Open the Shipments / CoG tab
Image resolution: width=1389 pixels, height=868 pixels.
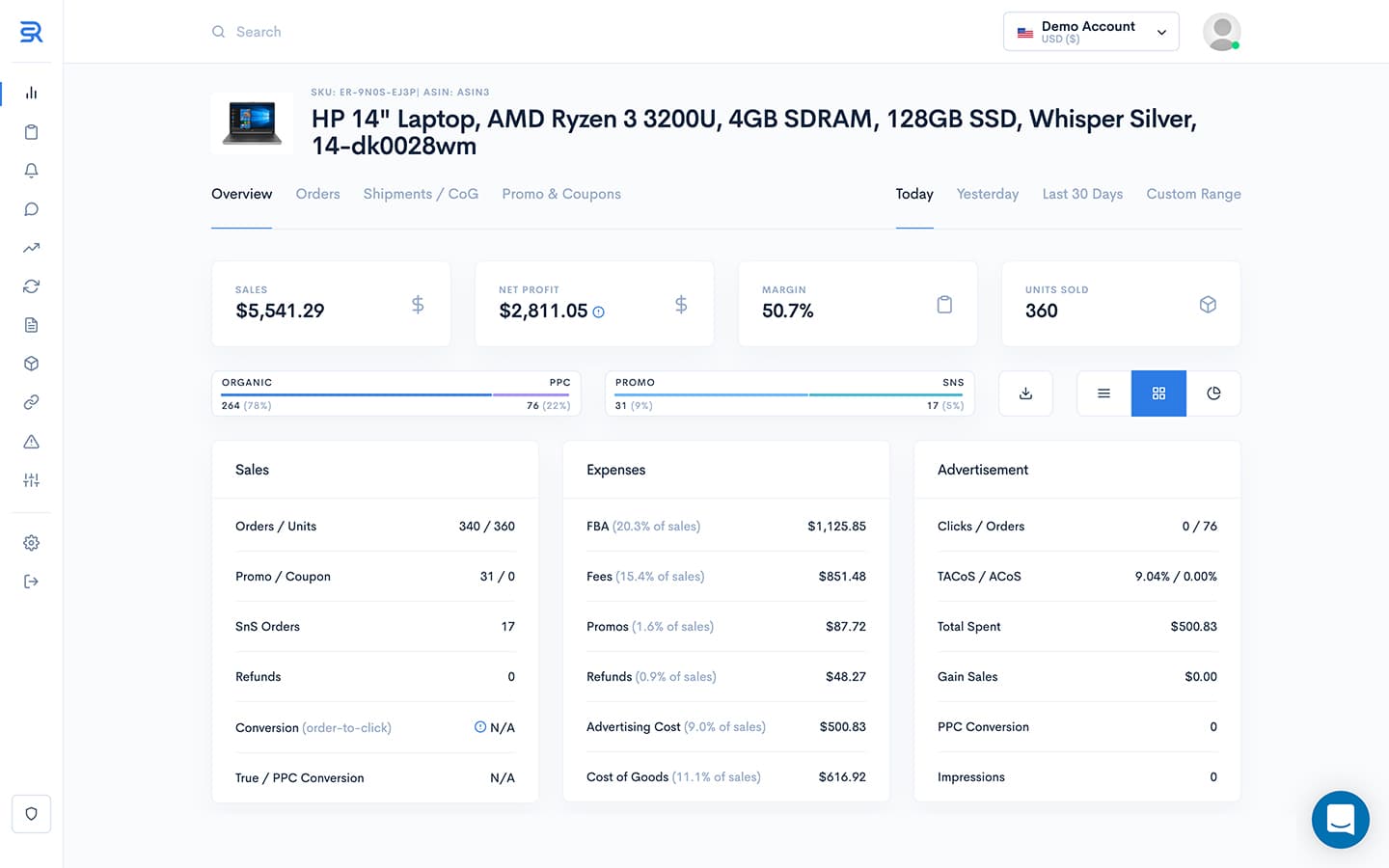[421, 194]
